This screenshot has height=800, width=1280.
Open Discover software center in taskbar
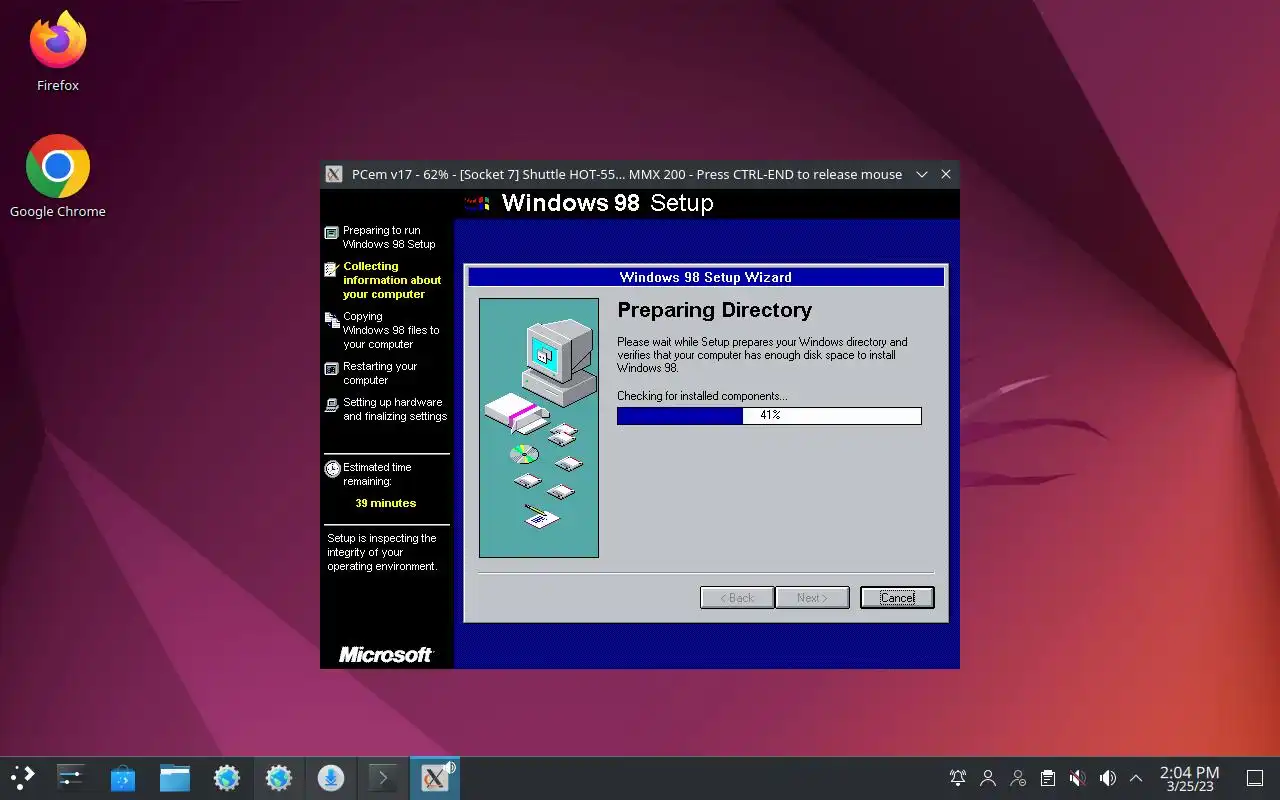click(123, 777)
